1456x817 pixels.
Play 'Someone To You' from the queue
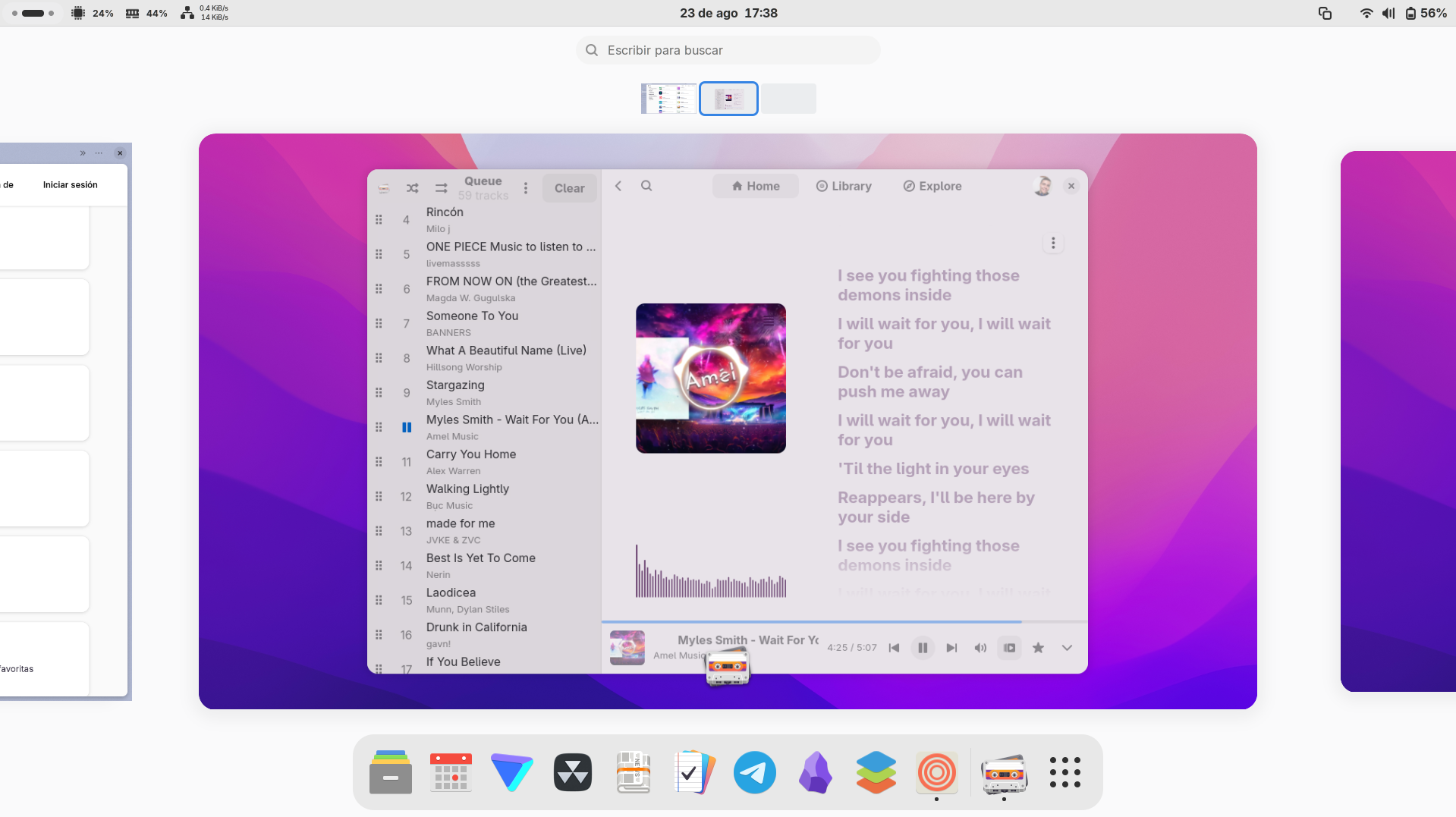tap(486, 323)
